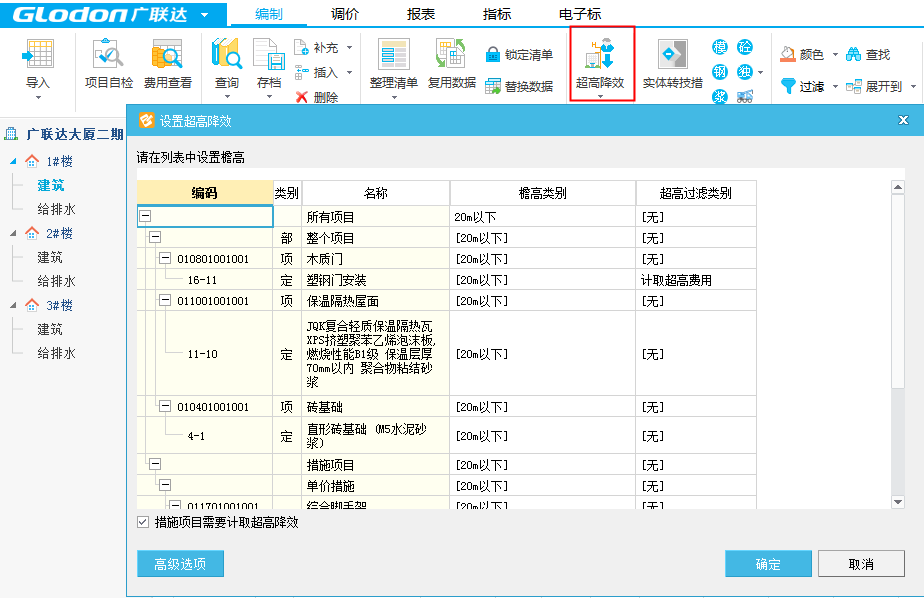Click the 查找 binoculars icon
The image size is (924, 598).
854,55
